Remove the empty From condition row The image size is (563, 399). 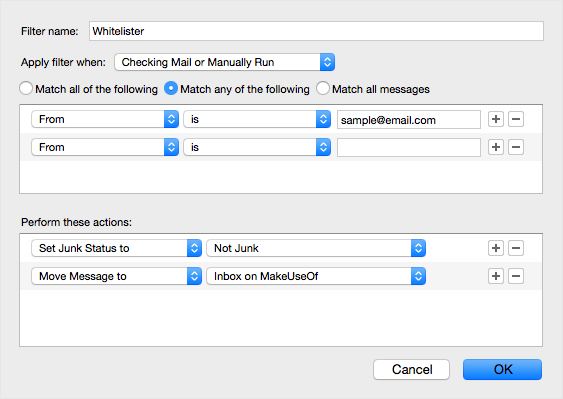[516, 147]
